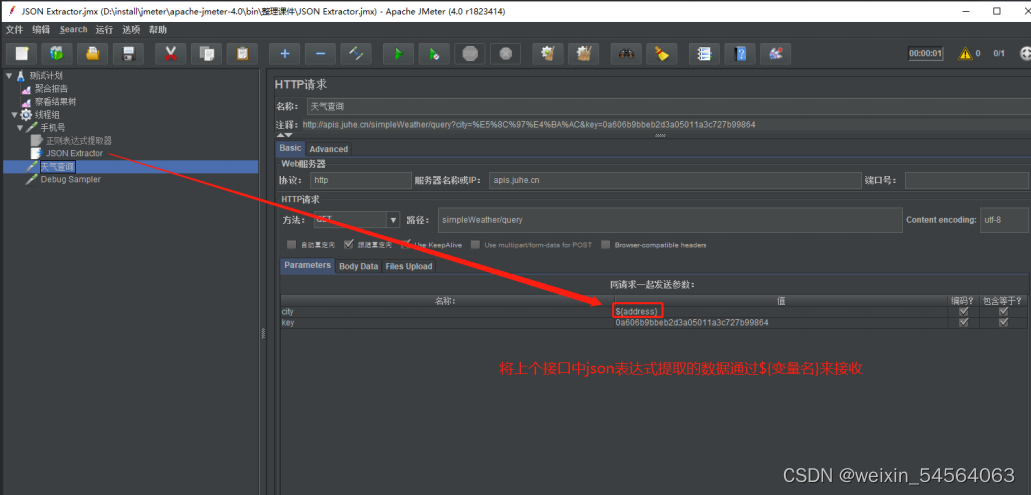Collapse the 线程组 tree node
The height and width of the screenshot is (495, 1031).
coord(14,114)
